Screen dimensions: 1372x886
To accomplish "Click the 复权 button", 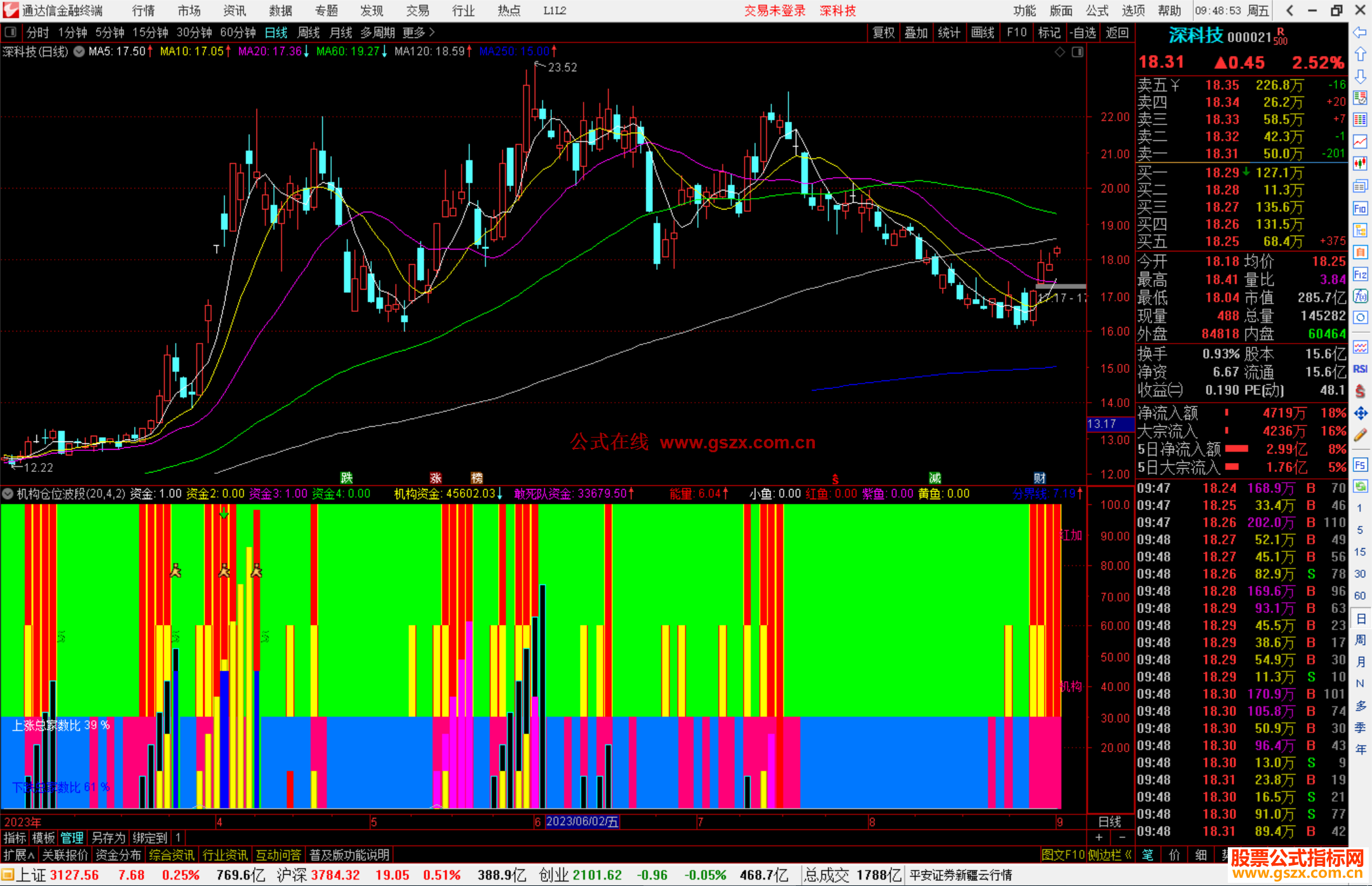I will pos(883,32).
